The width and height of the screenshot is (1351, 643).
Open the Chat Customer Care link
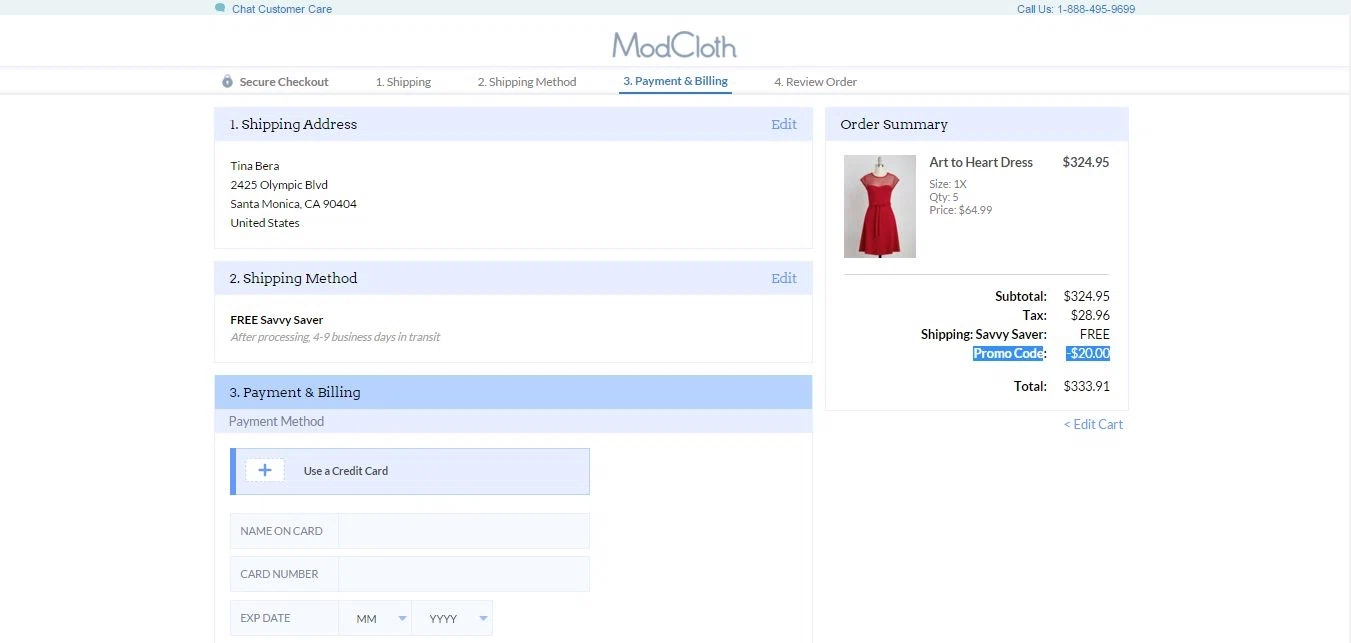(x=282, y=9)
